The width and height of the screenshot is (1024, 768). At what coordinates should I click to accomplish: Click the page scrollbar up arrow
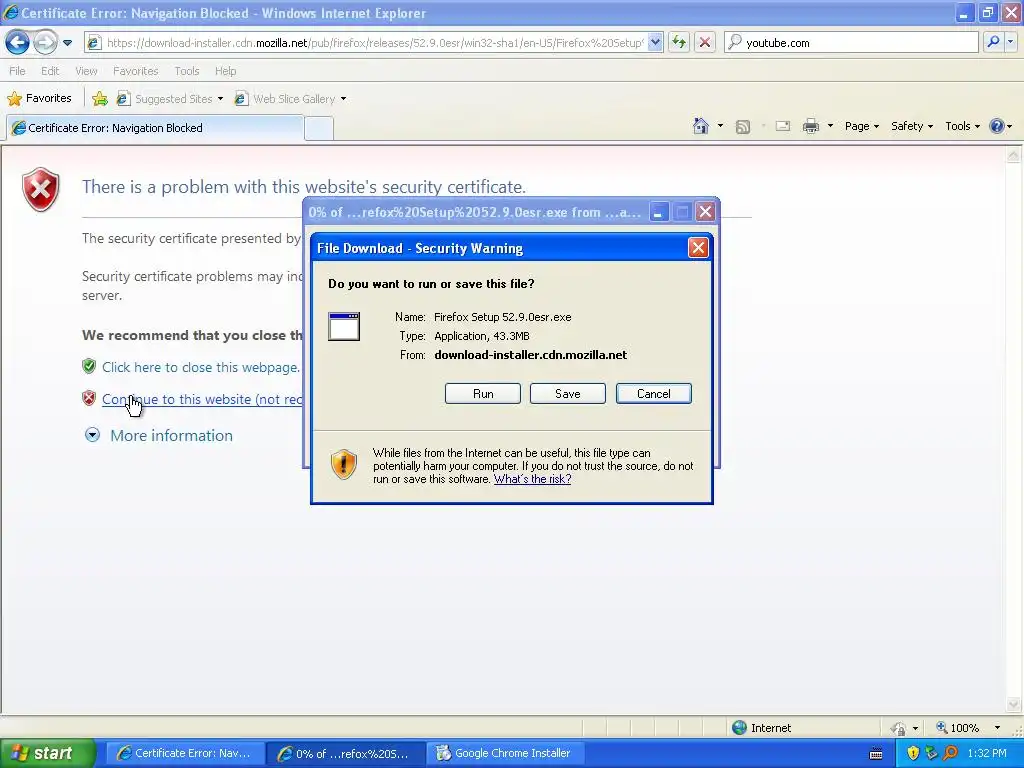tap(1013, 155)
